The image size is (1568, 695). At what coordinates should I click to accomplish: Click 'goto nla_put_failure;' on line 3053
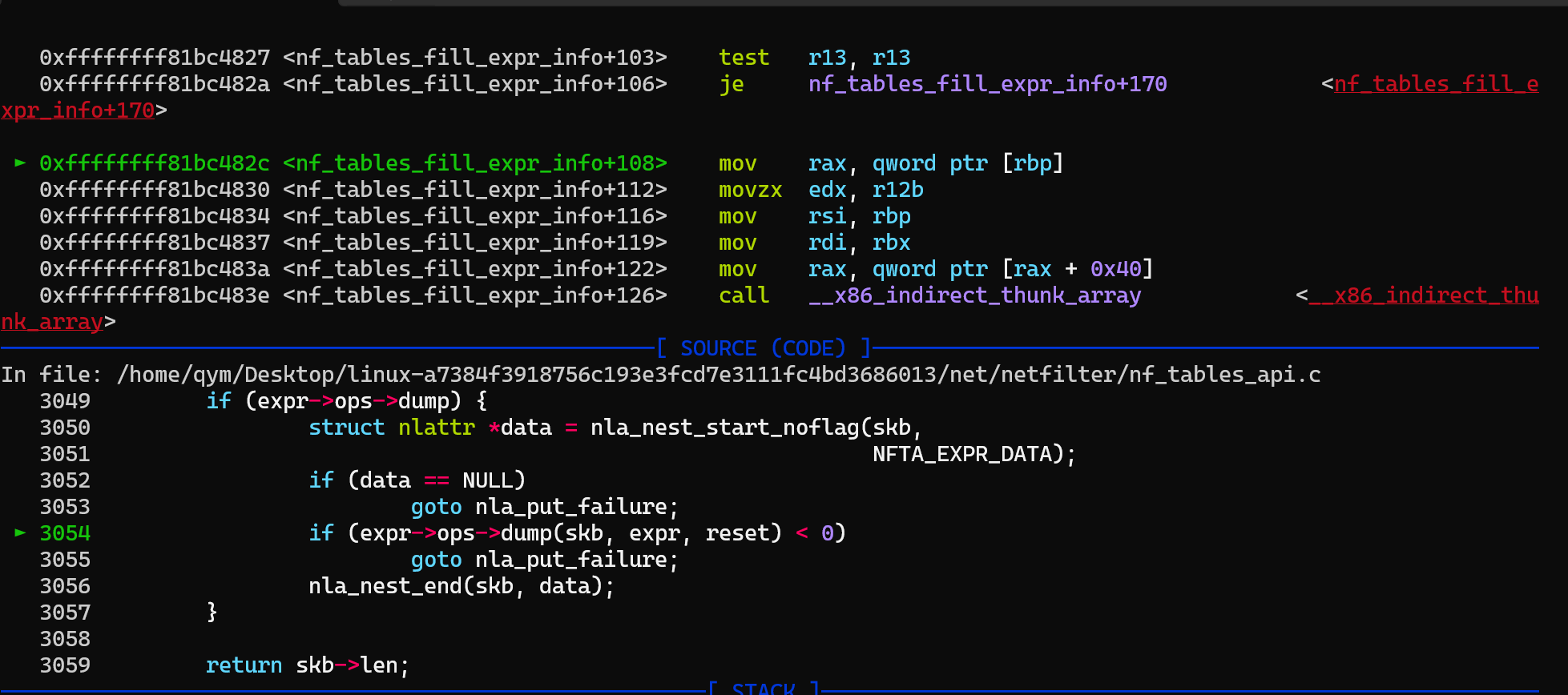[545, 507]
